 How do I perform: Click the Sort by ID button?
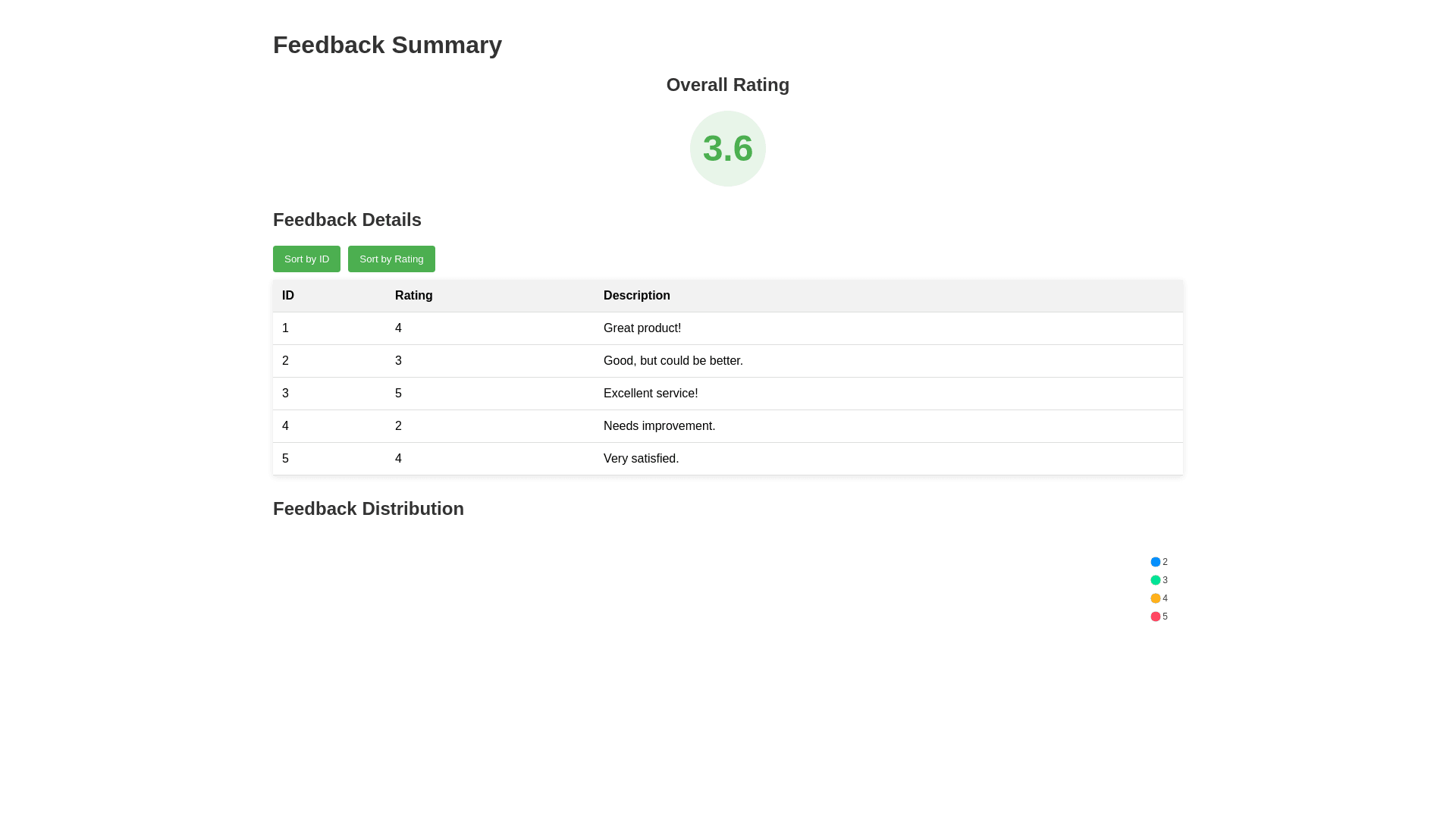coord(306,259)
